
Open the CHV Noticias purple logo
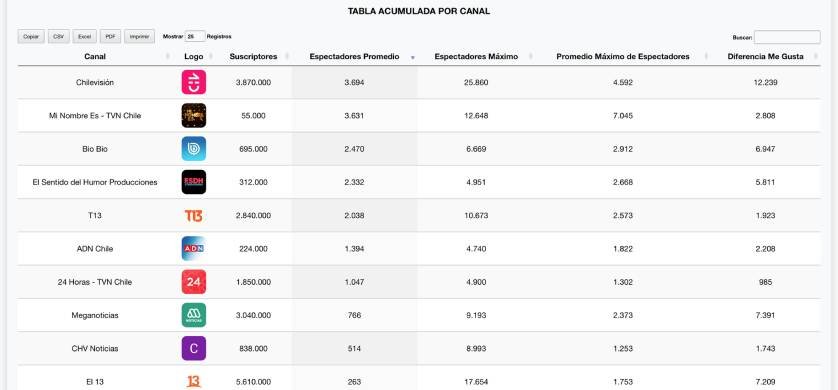[x=193, y=348]
